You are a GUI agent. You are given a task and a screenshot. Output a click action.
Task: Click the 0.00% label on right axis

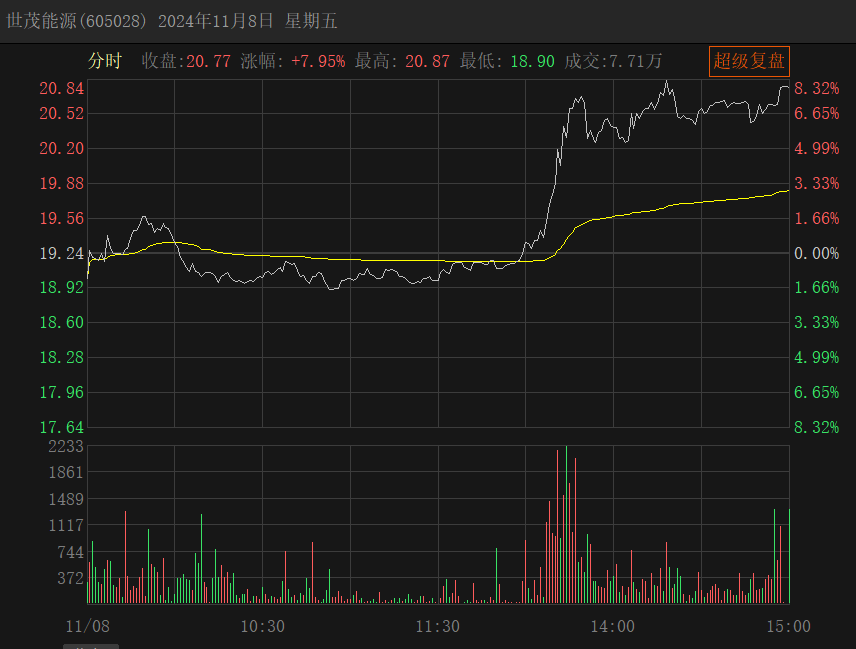point(817,254)
